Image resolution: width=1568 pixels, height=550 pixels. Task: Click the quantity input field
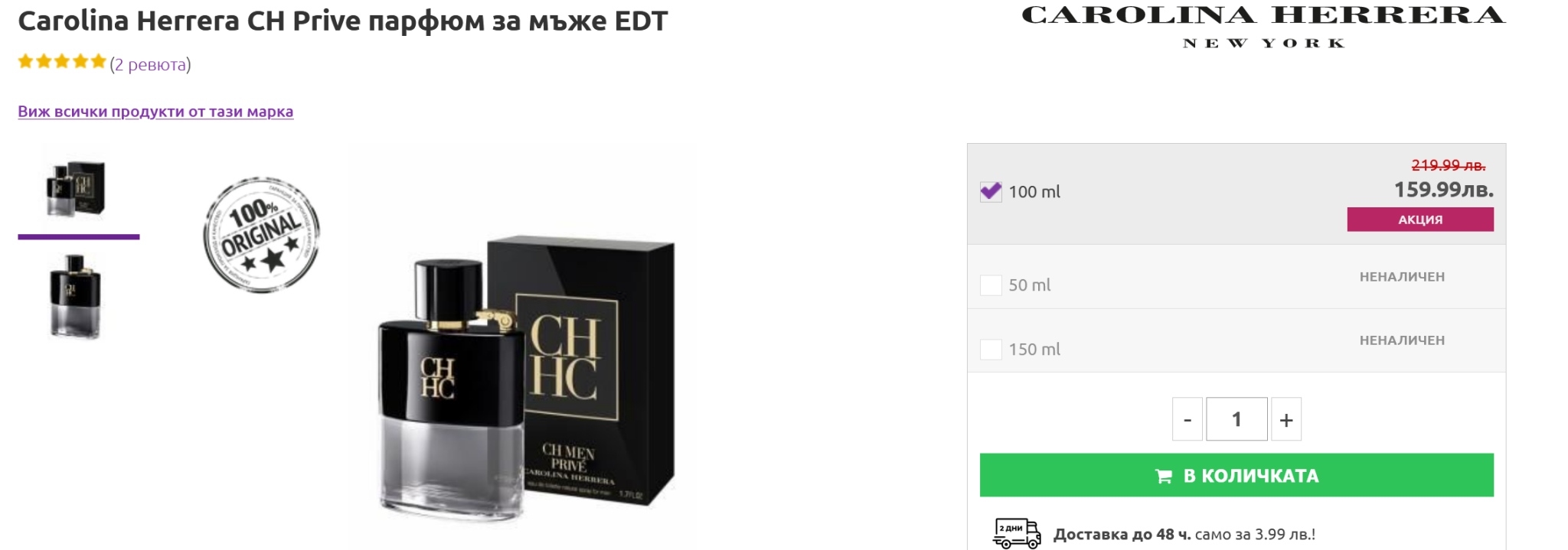[1236, 419]
